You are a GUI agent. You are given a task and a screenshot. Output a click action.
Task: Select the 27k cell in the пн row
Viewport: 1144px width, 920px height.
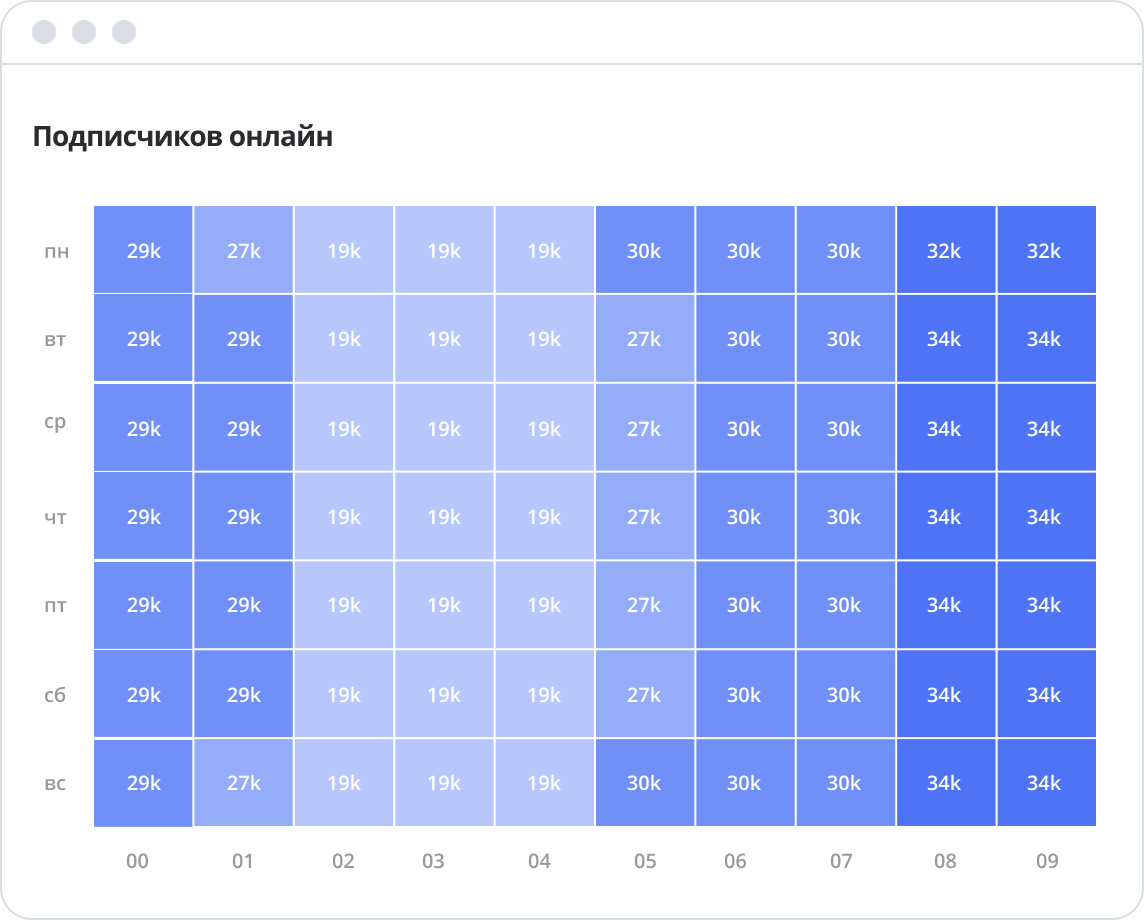[244, 250]
